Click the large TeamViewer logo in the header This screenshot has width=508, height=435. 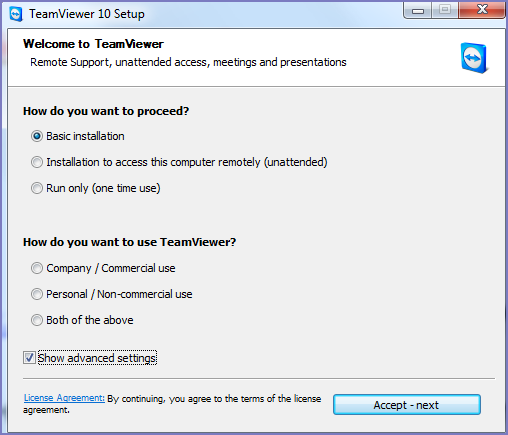pyautogui.click(x=475, y=58)
